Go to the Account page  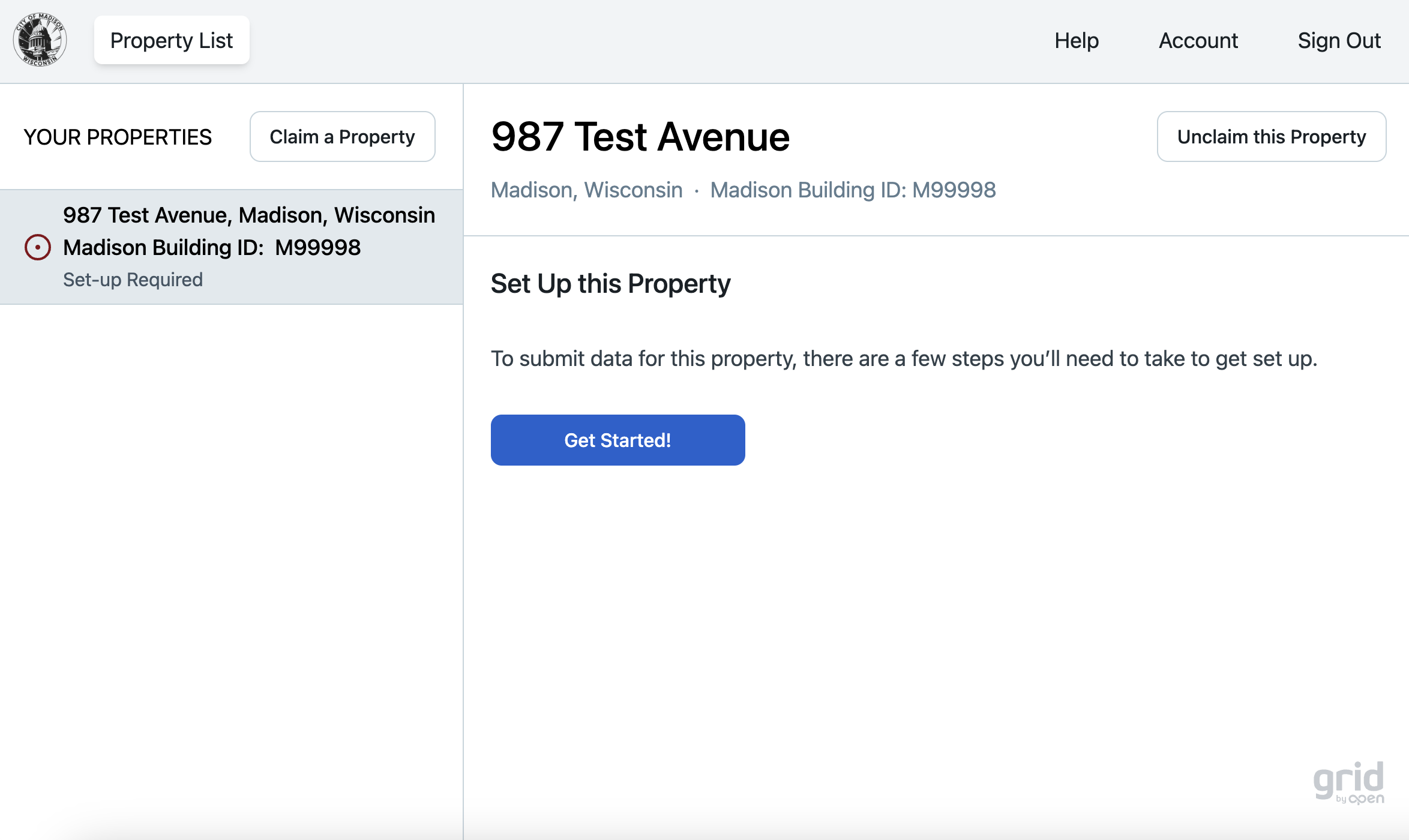click(1198, 40)
